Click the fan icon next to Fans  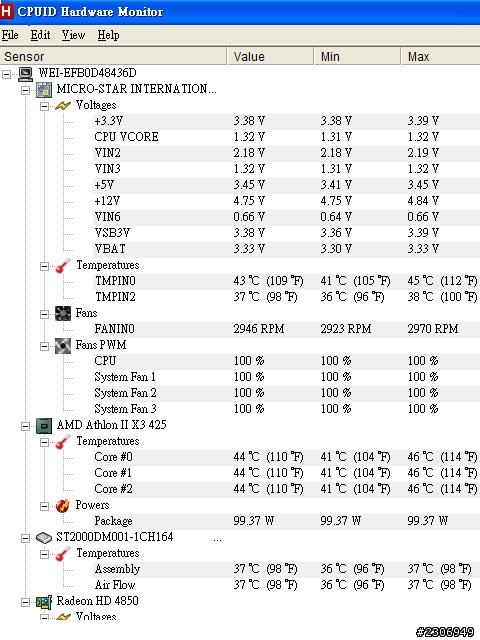[x=62, y=313]
